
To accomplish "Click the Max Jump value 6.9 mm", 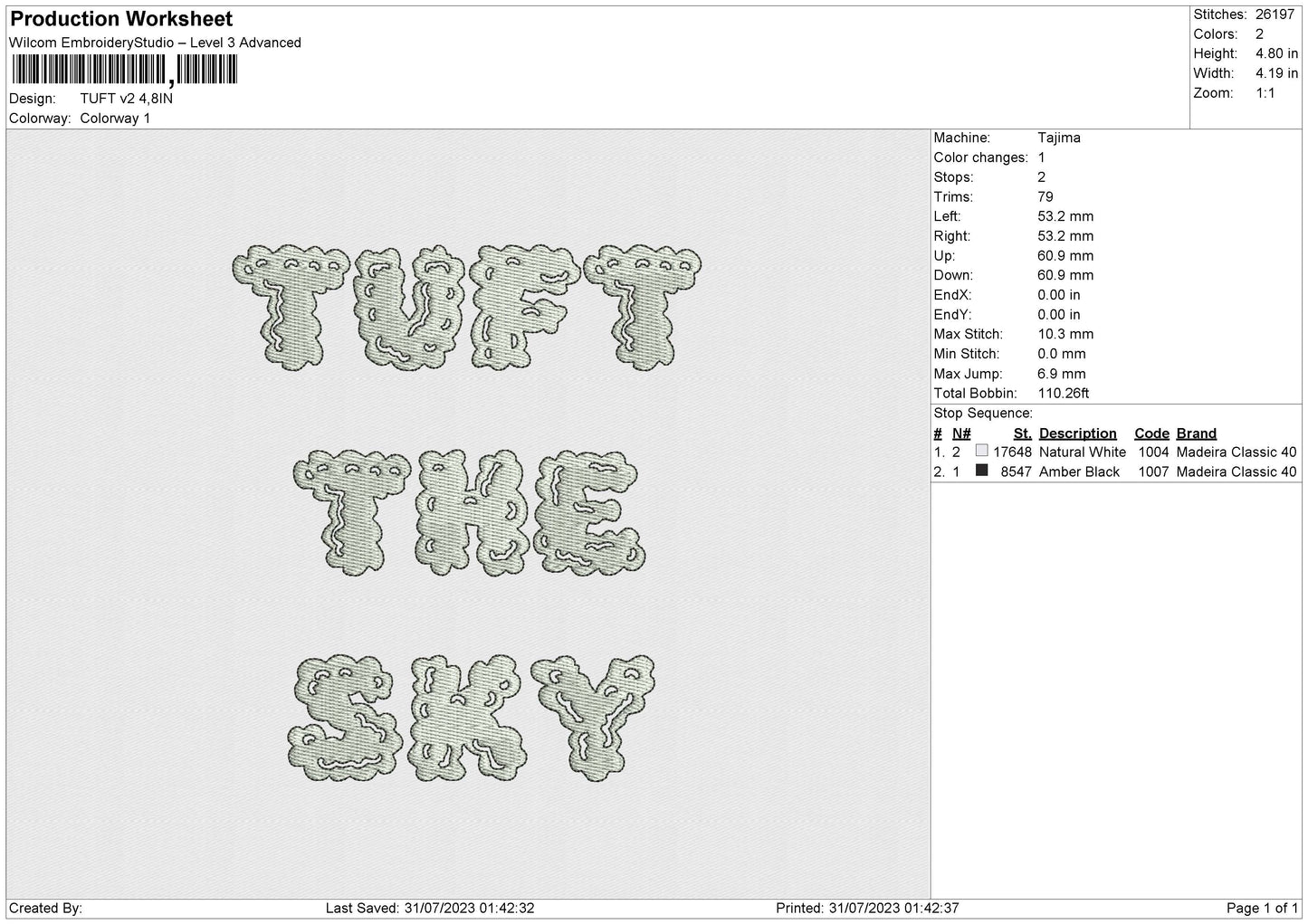I will click(x=1062, y=374).
